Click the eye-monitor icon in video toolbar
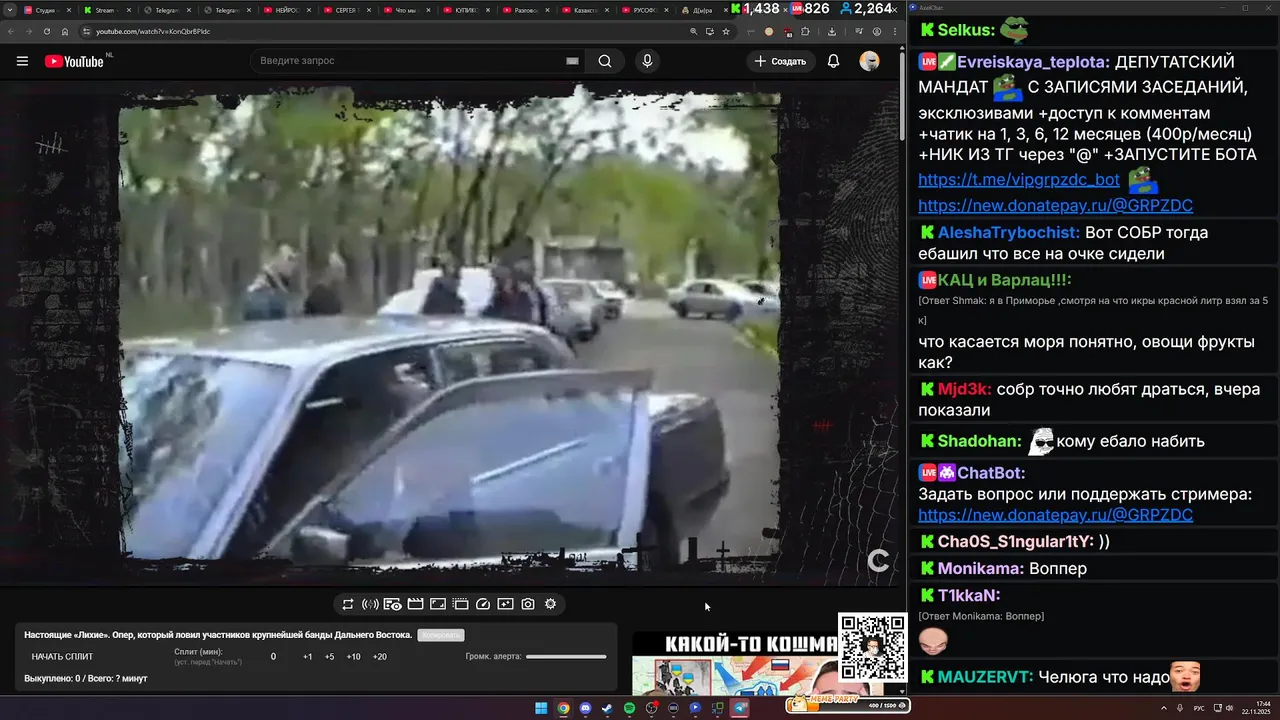Viewport: 1280px width, 720px height. point(392,604)
